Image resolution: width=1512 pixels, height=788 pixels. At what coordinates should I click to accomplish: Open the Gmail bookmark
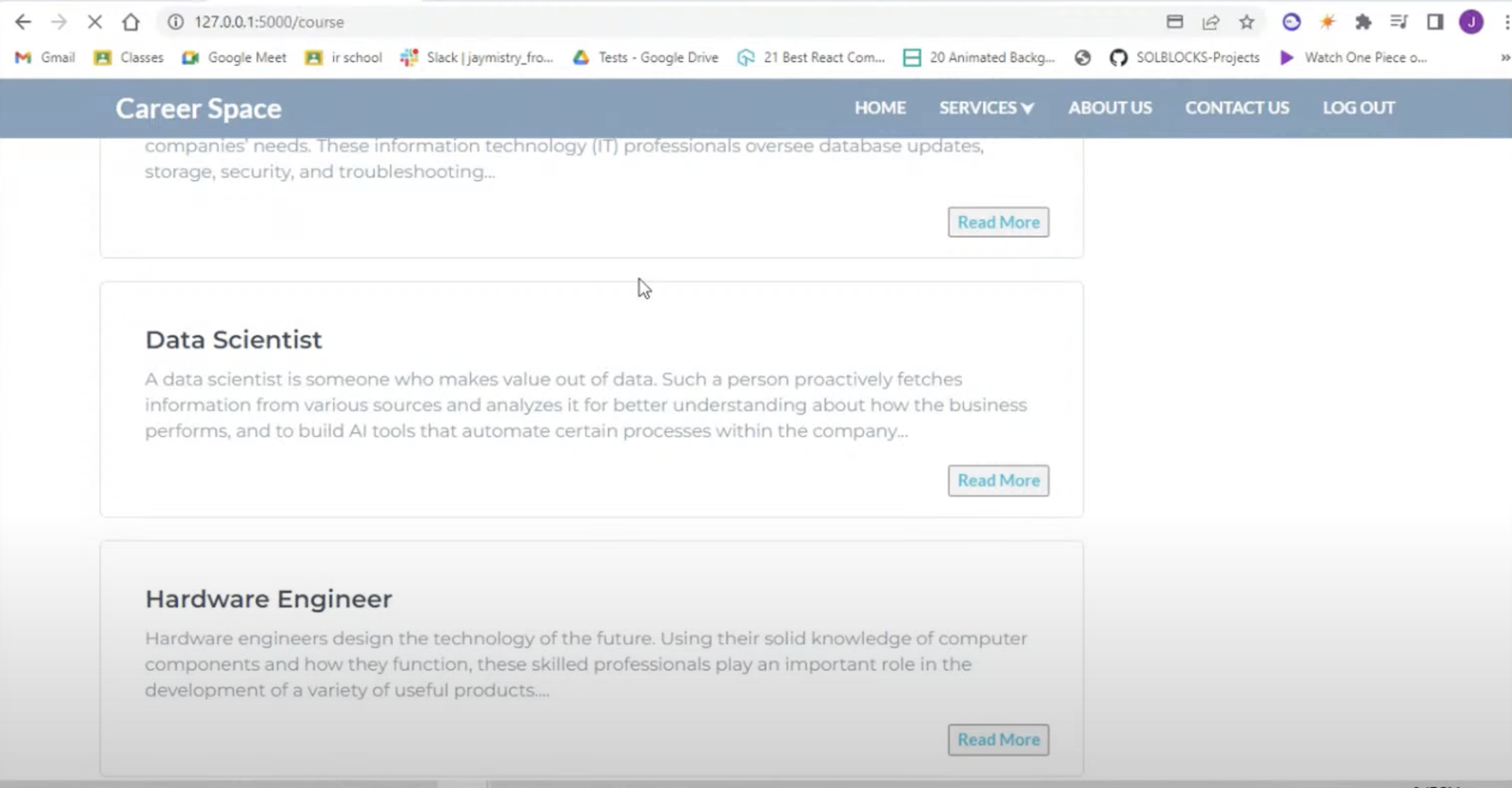click(45, 58)
